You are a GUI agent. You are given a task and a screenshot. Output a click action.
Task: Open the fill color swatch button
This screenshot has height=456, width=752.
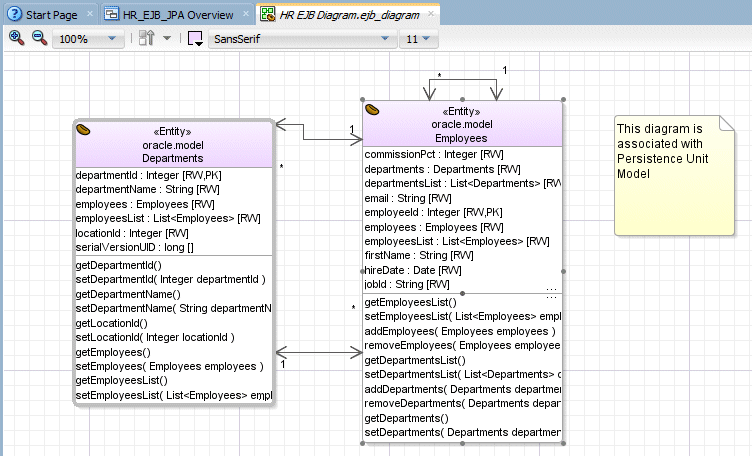(x=195, y=38)
